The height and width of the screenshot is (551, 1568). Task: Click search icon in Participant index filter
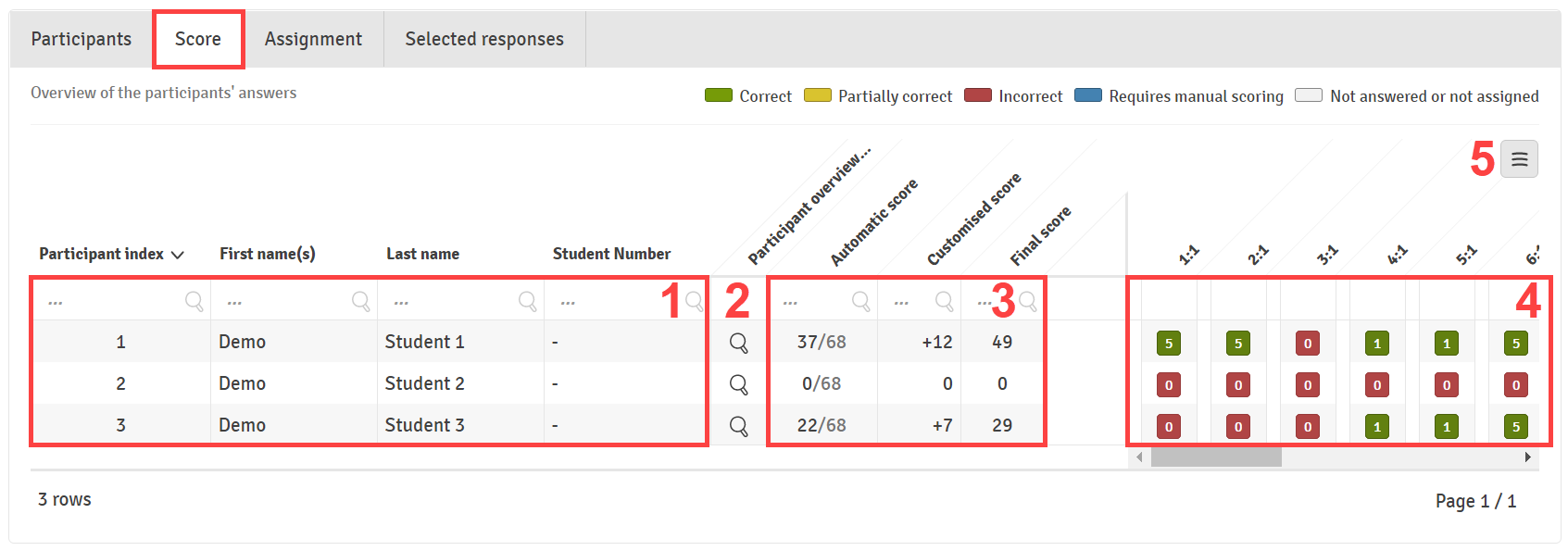pos(194,301)
